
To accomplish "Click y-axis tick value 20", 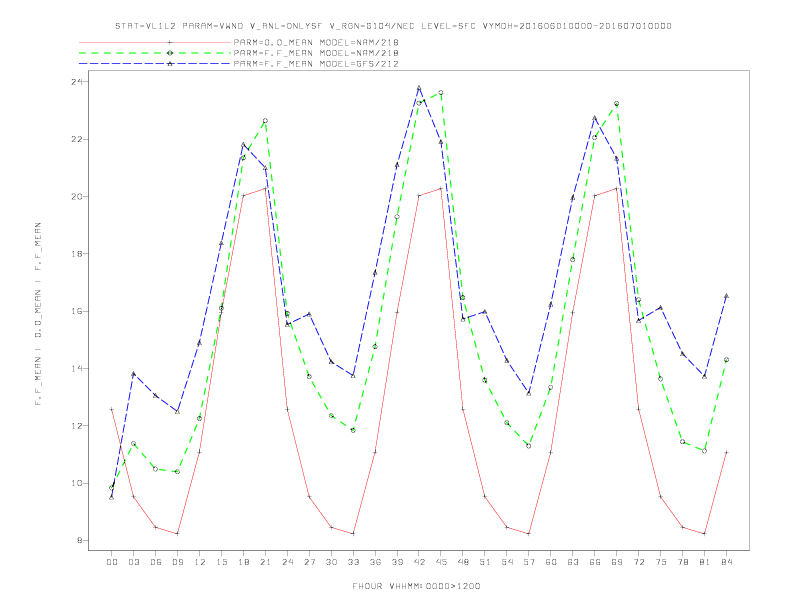I will pos(77,196).
